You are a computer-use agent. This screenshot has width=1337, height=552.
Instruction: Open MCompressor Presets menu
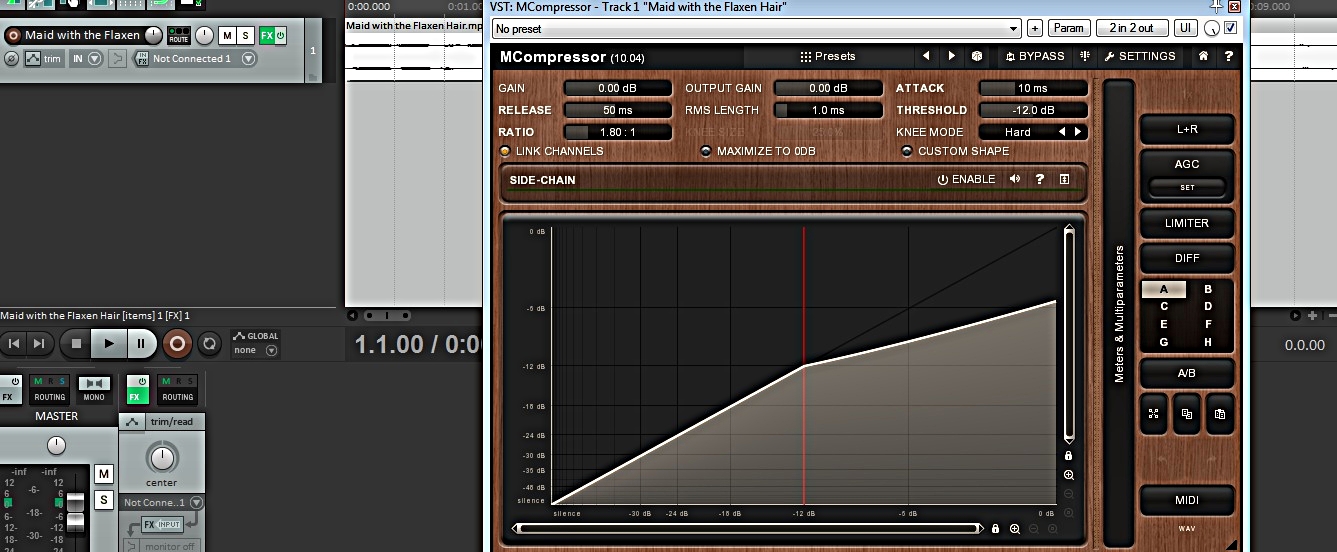(828, 57)
